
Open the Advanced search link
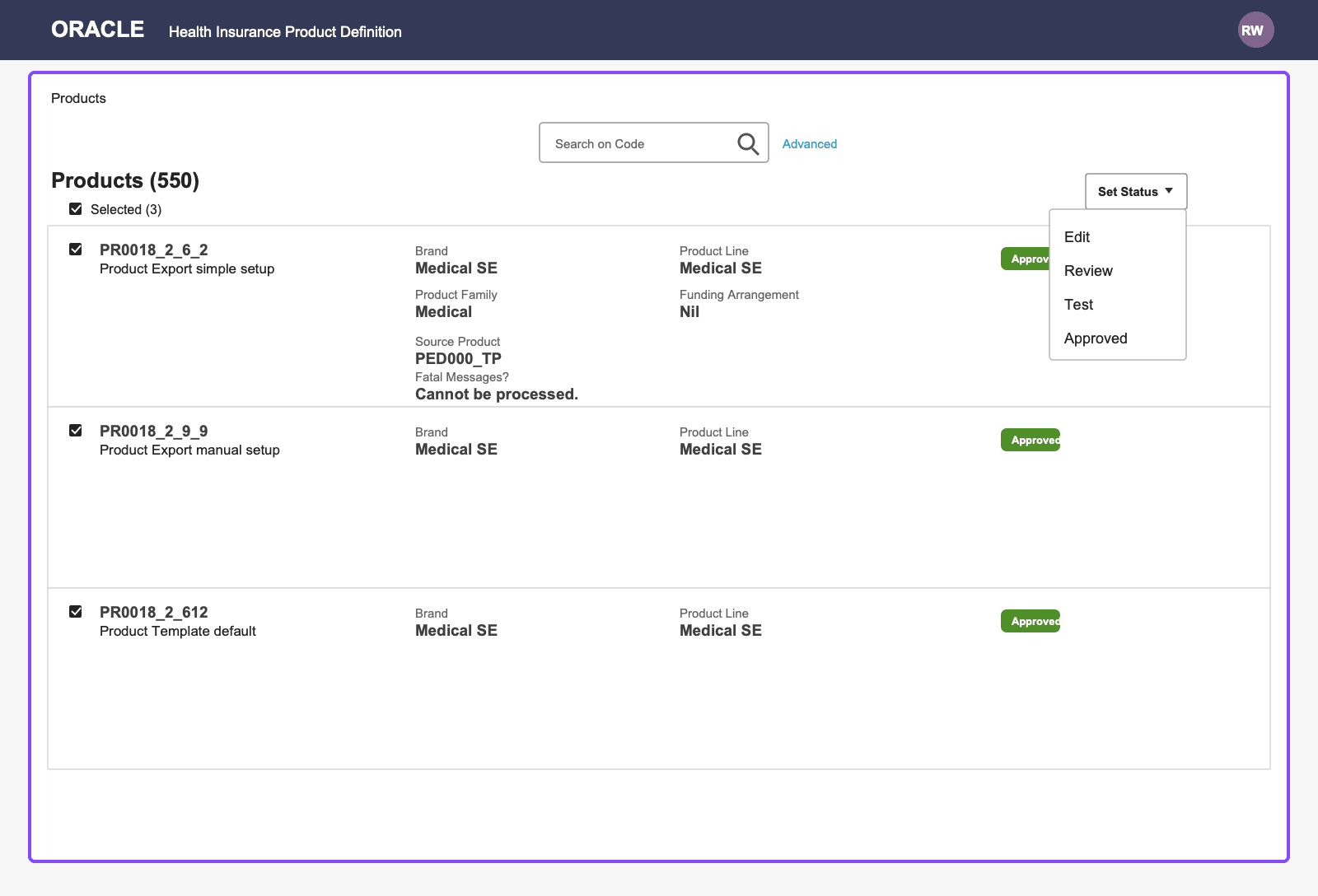[810, 144]
